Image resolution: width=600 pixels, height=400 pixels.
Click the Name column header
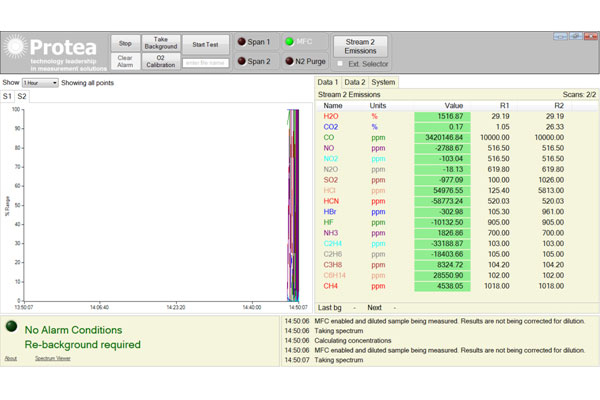[333, 106]
